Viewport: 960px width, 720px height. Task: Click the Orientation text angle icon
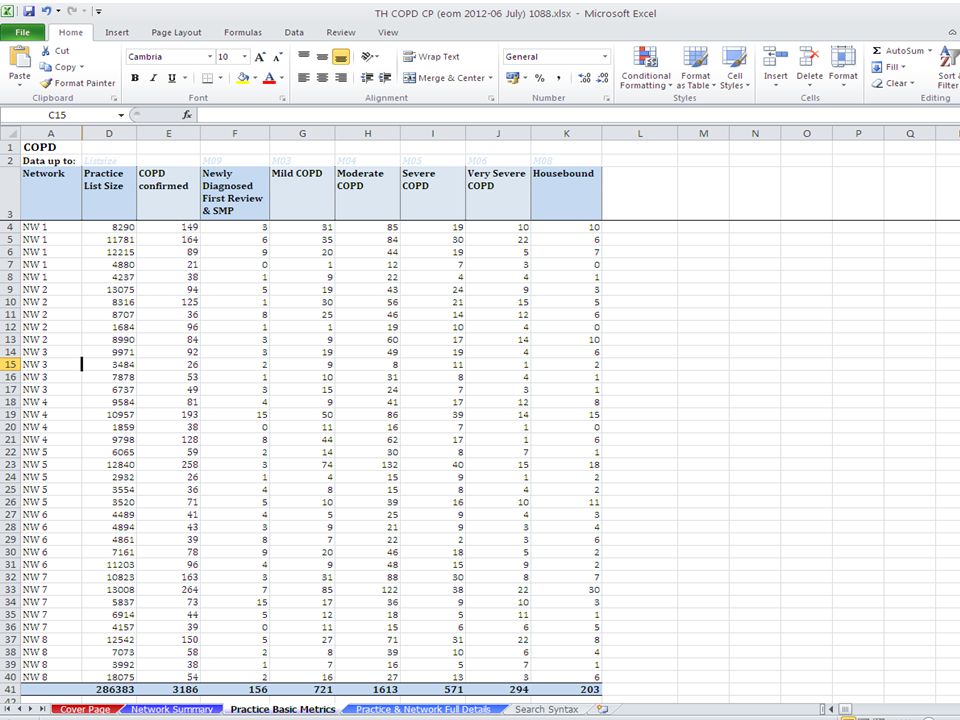pyautogui.click(x=367, y=57)
